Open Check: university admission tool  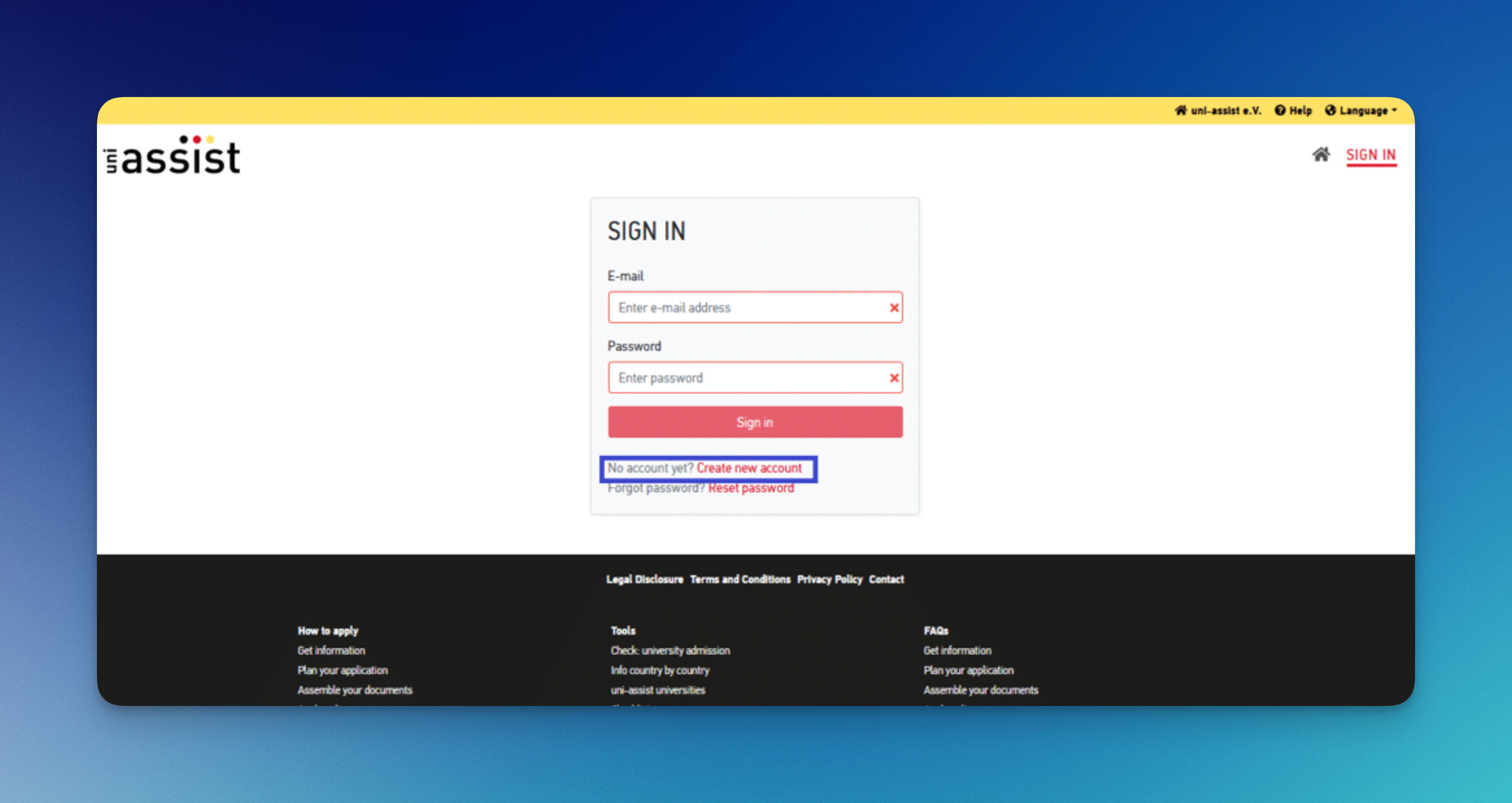click(670, 650)
